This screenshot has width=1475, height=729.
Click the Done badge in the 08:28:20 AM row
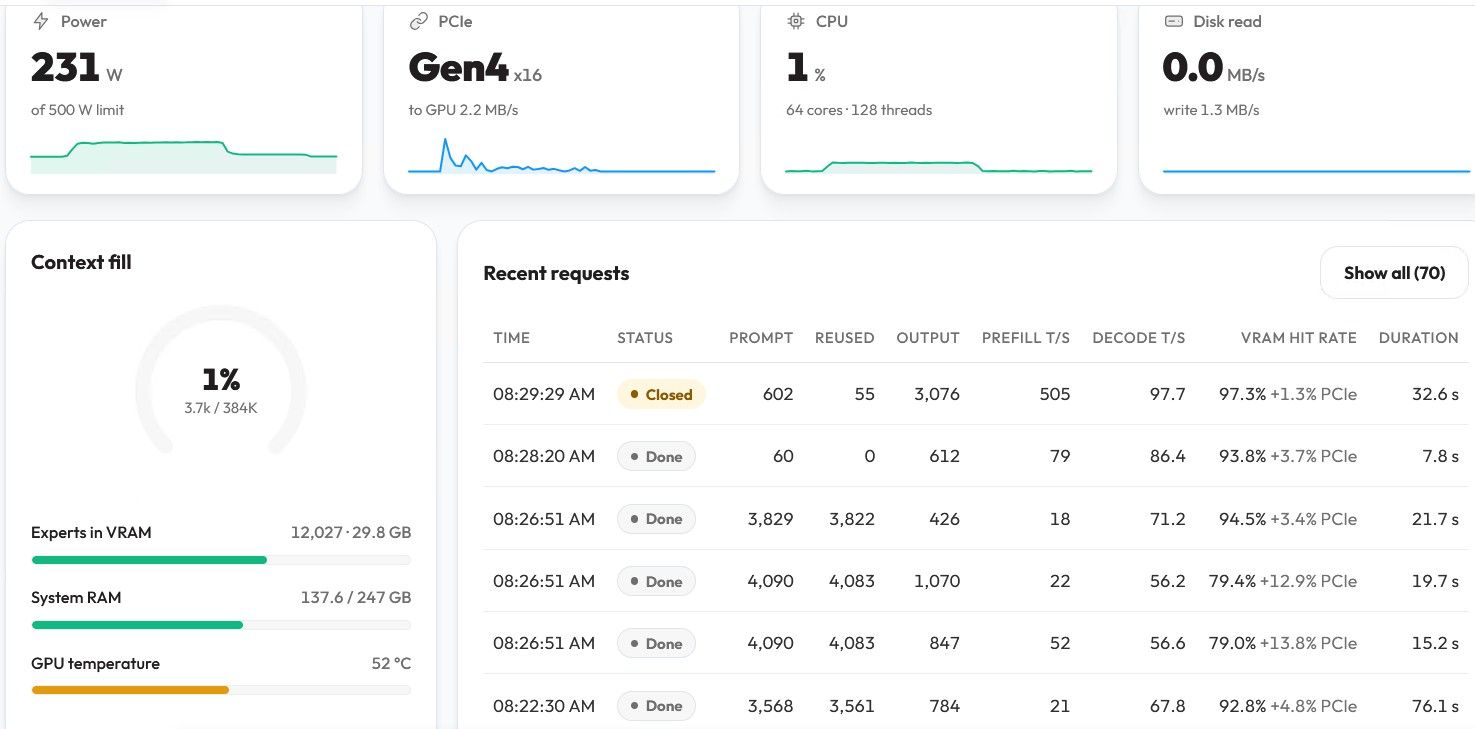coord(656,457)
